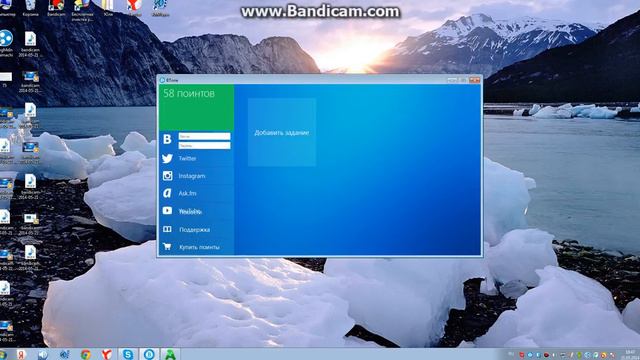
Task: Select the Hamachi desktop icon
Action: point(6,44)
